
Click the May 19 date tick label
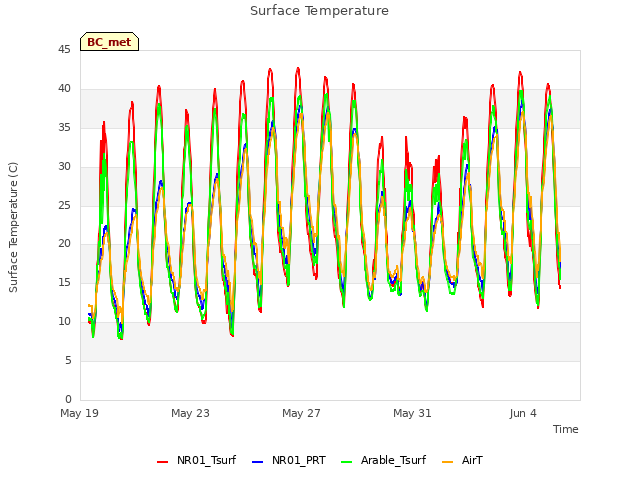tap(79, 413)
